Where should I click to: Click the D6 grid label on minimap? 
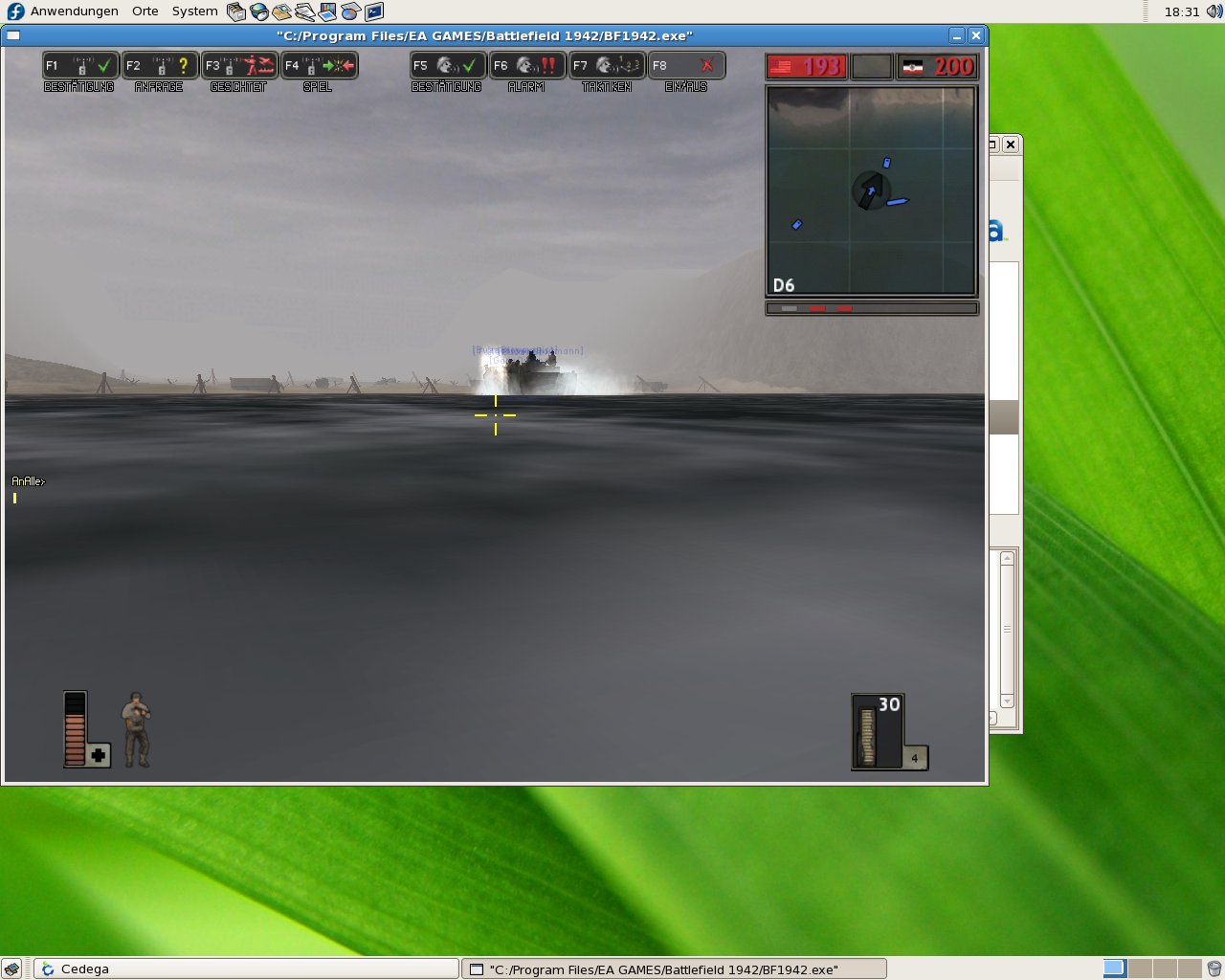coord(784,285)
